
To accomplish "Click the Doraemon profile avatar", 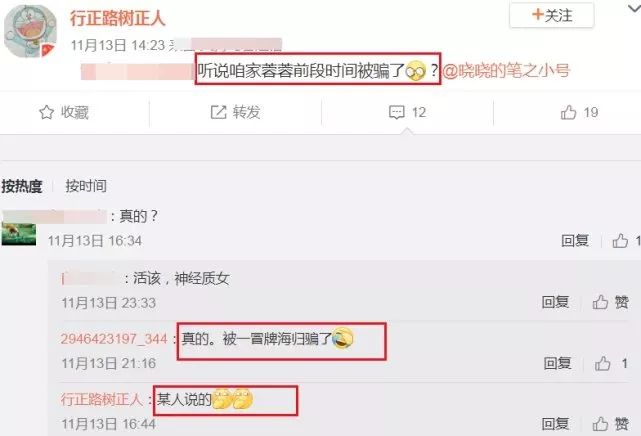I will pyautogui.click(x=30, y=31).
